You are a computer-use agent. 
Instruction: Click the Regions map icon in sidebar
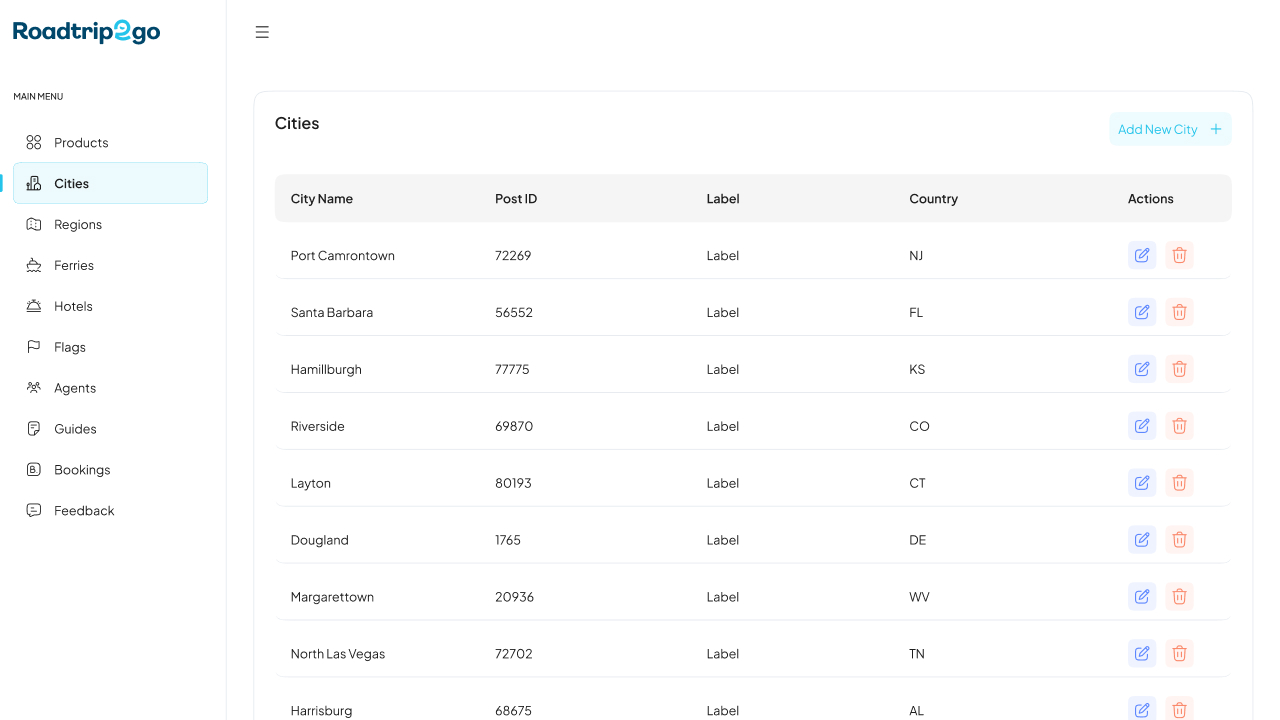coord(34,224)
